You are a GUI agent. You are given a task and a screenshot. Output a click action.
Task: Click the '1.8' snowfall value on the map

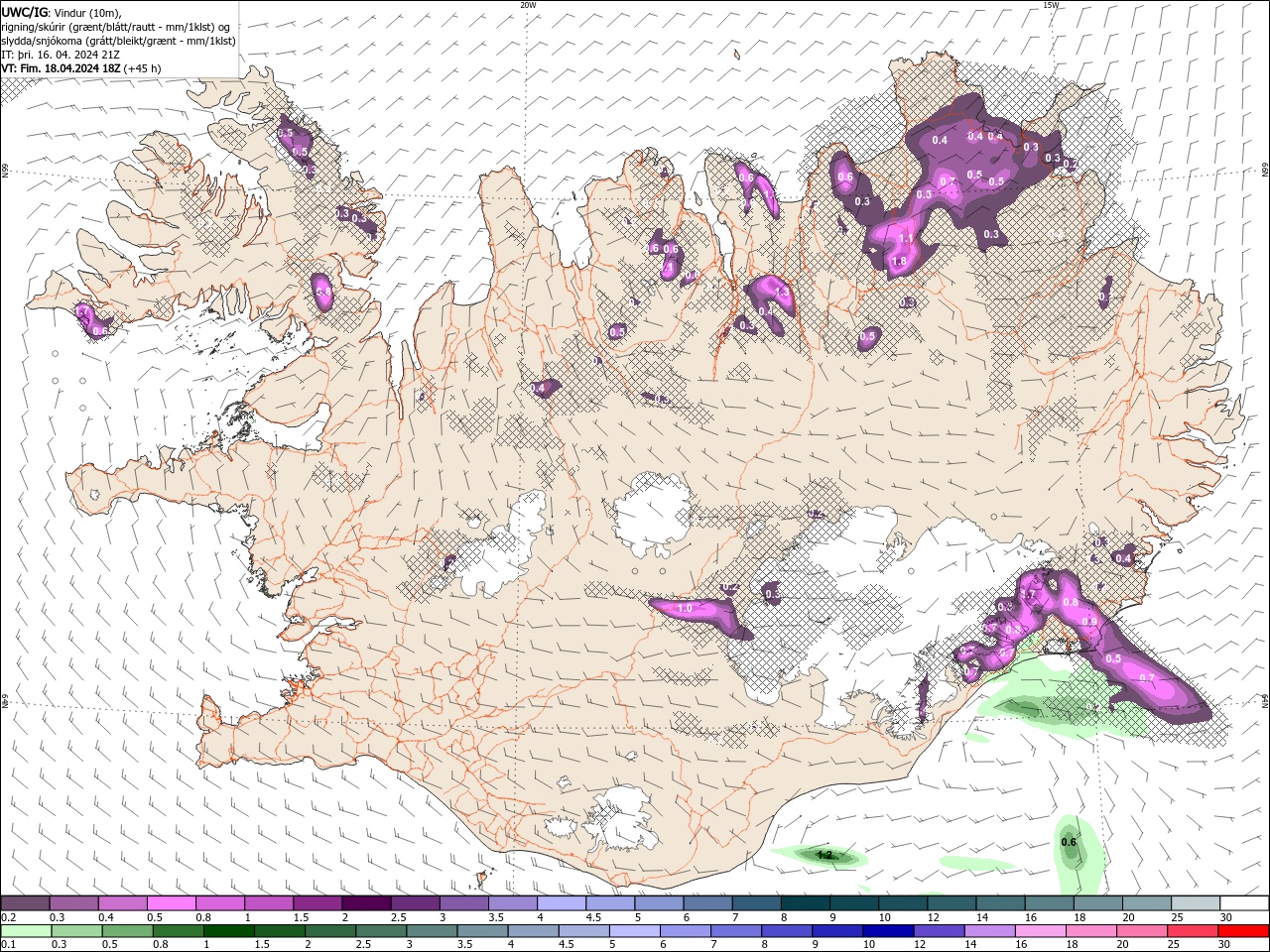(x=899, y=262)
